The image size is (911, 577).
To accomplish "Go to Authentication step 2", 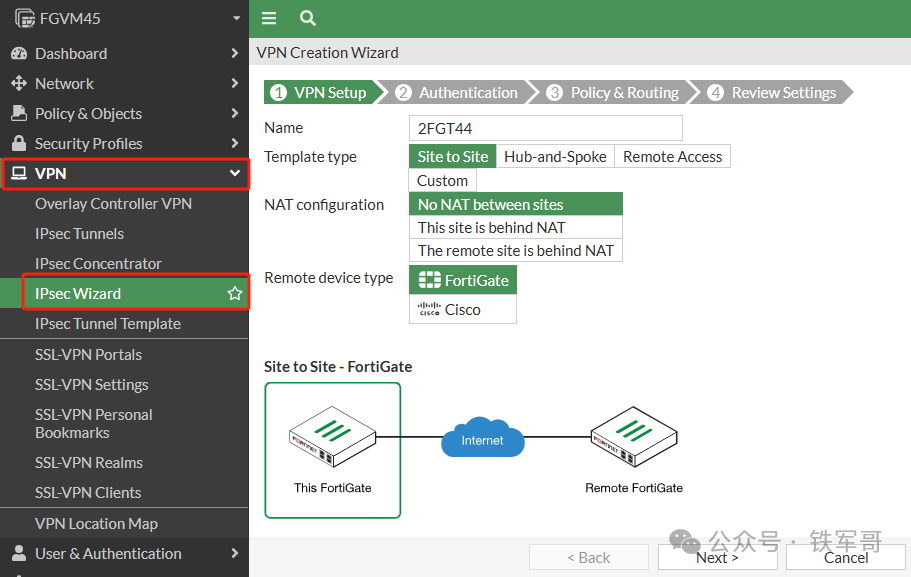I will coord(457,92).
